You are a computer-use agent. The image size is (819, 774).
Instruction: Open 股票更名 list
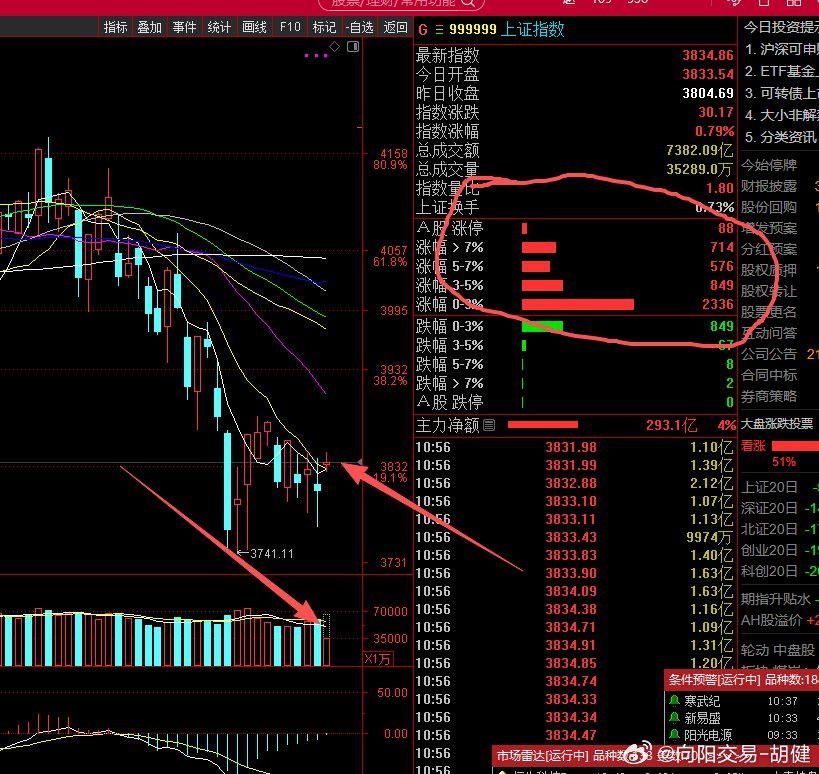769,312
